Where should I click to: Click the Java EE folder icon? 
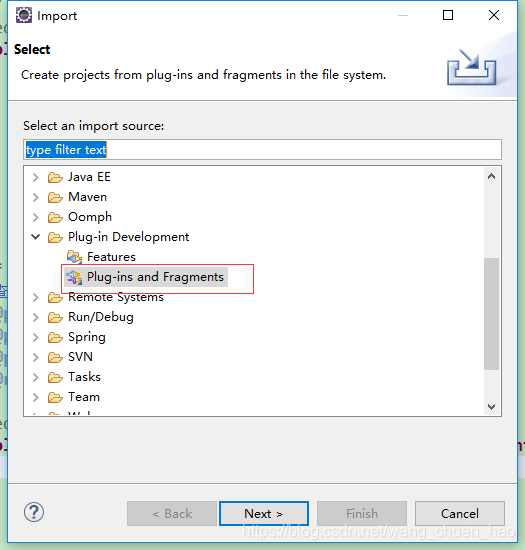pos(55,177)
